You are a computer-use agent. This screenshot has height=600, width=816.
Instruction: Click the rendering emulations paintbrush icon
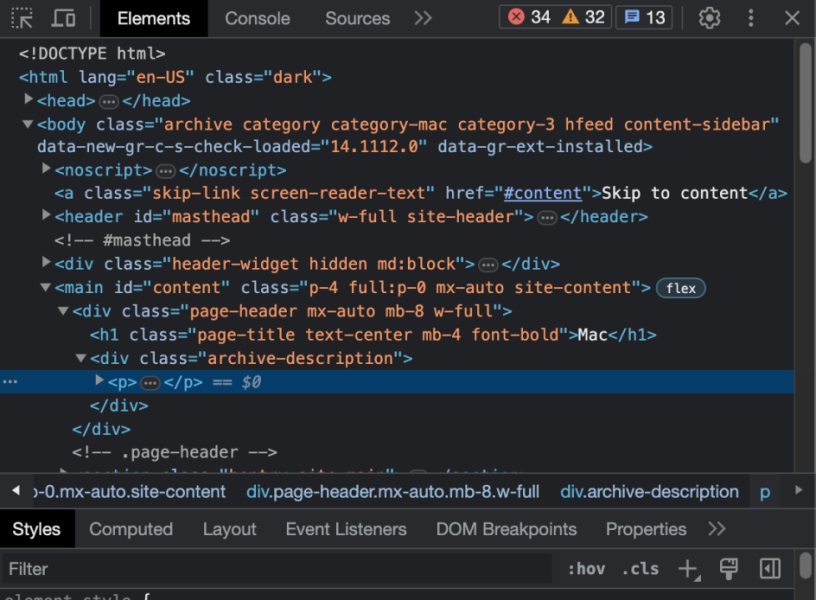pos(728,568)
